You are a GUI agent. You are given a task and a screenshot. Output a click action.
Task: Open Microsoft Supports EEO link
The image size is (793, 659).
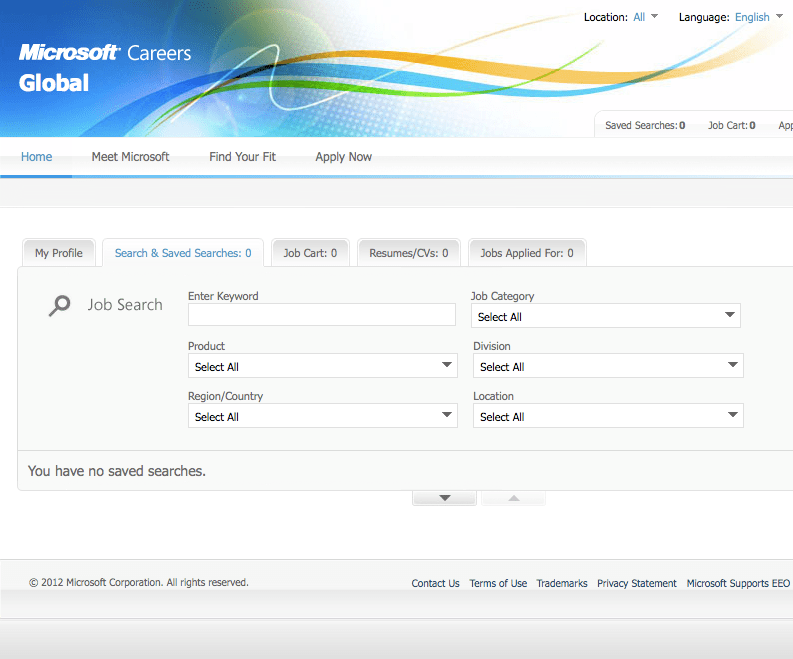pos(738,583)
